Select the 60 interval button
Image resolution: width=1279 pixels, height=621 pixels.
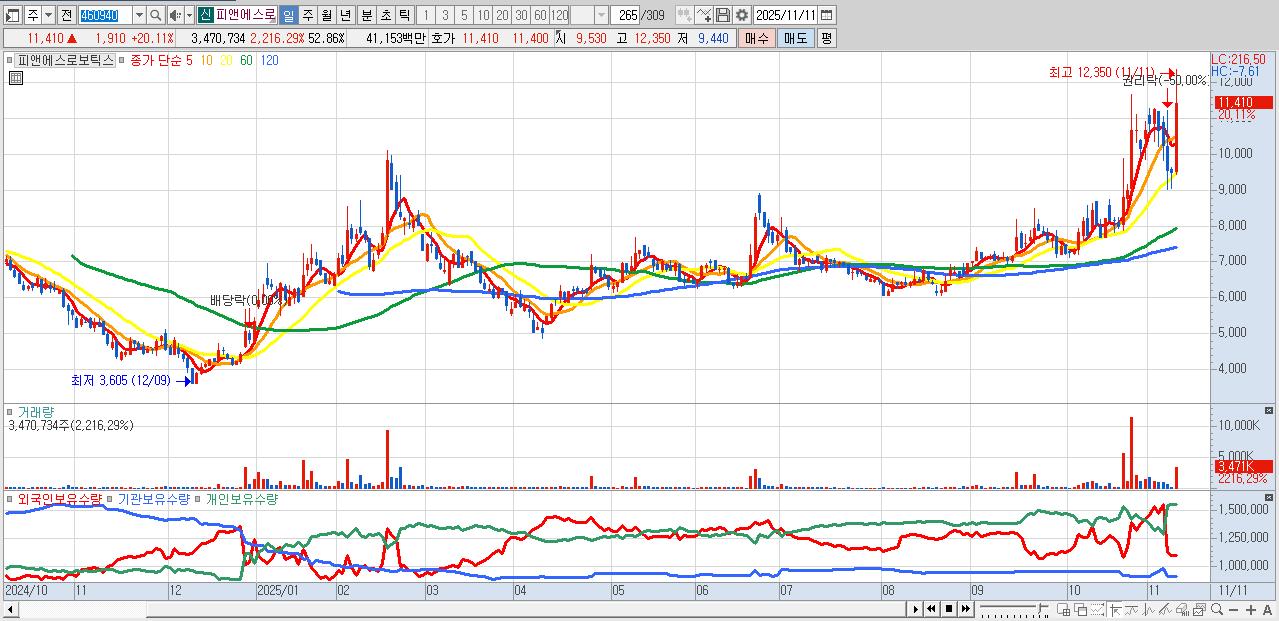[x=540, y=15]
